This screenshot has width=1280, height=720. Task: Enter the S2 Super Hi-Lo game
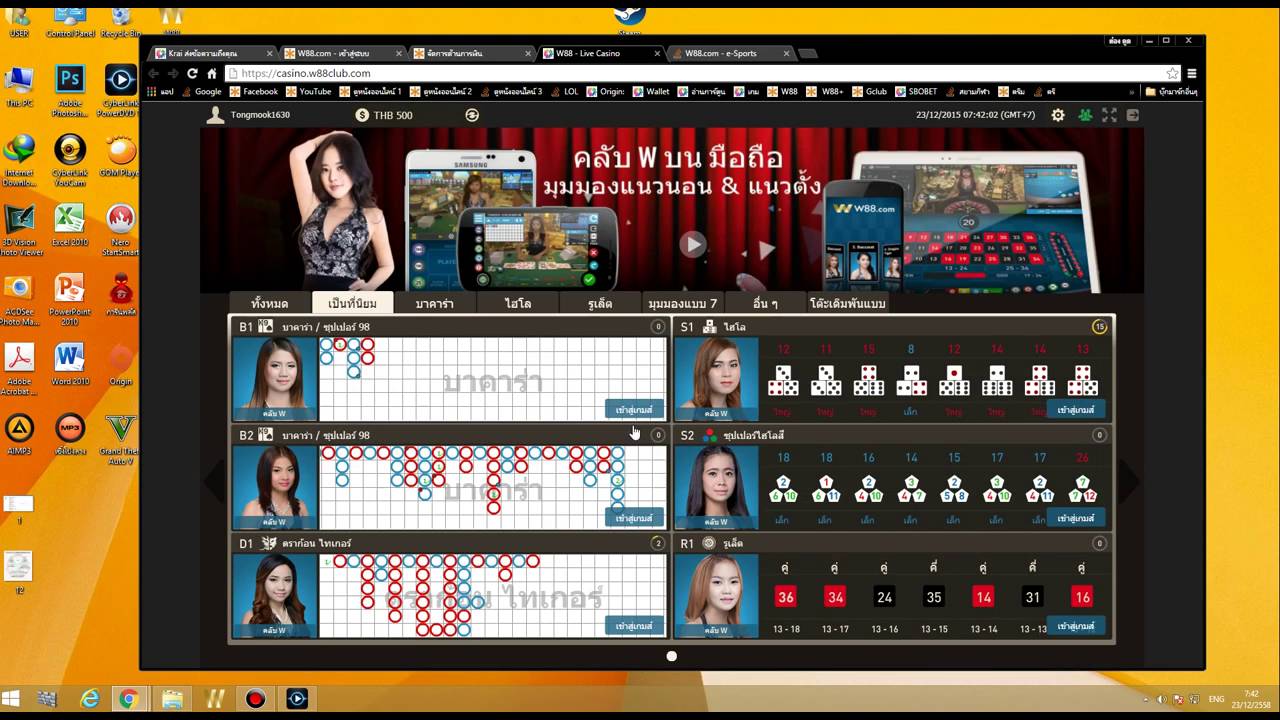(1075, 518)
